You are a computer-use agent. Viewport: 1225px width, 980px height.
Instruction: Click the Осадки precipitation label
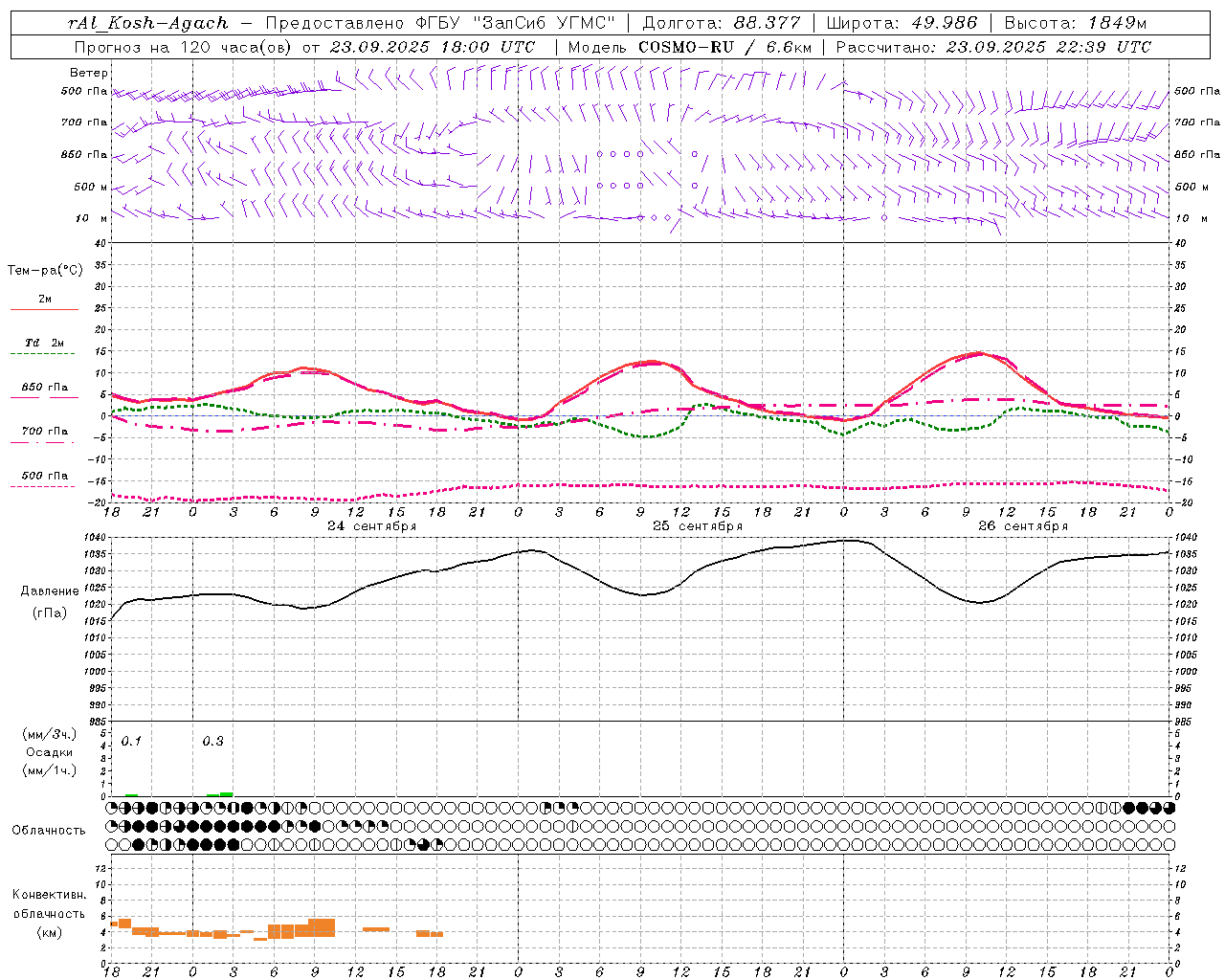[x=50, y=752]
